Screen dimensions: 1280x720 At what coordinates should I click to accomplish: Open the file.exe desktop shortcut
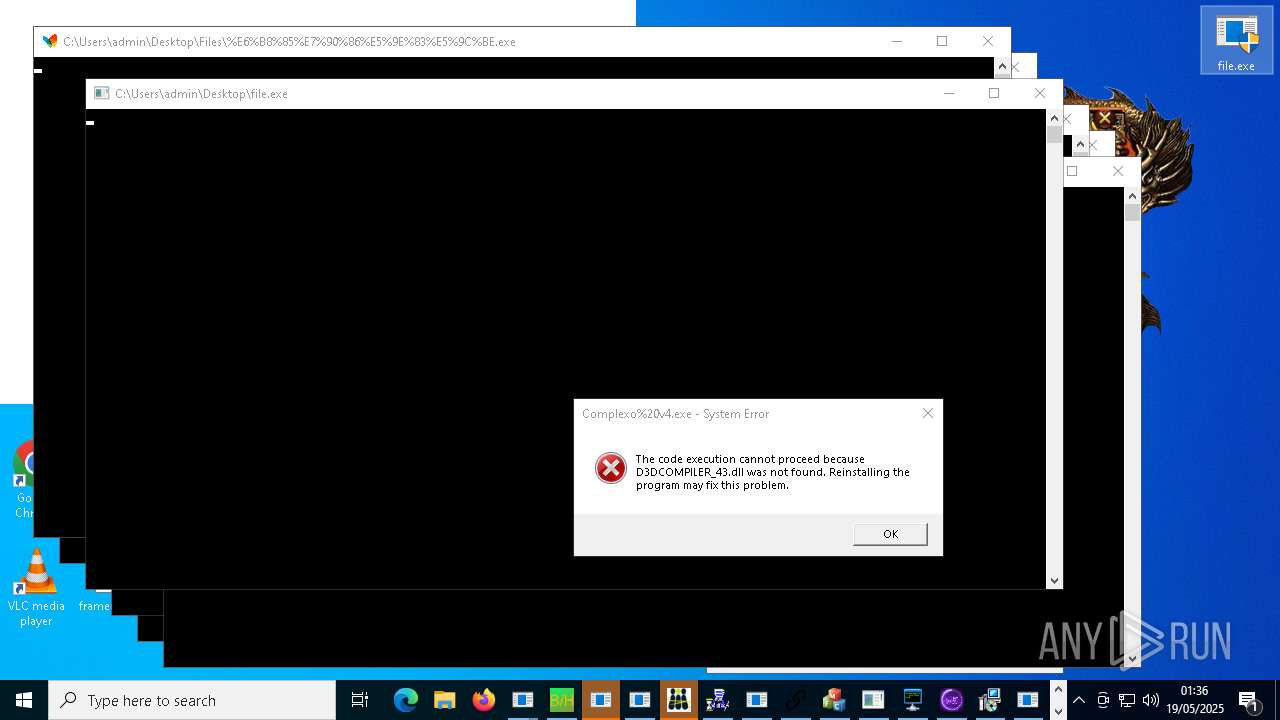coord(1236,40)
